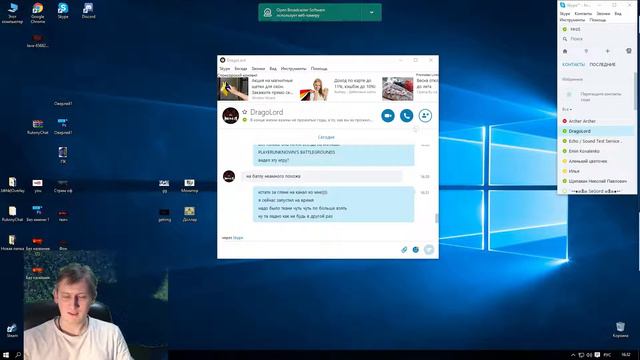The height and width of the screenshot is (360, 640).
Task: Open the Беседа menu in chat window
Action: (241, 69)
